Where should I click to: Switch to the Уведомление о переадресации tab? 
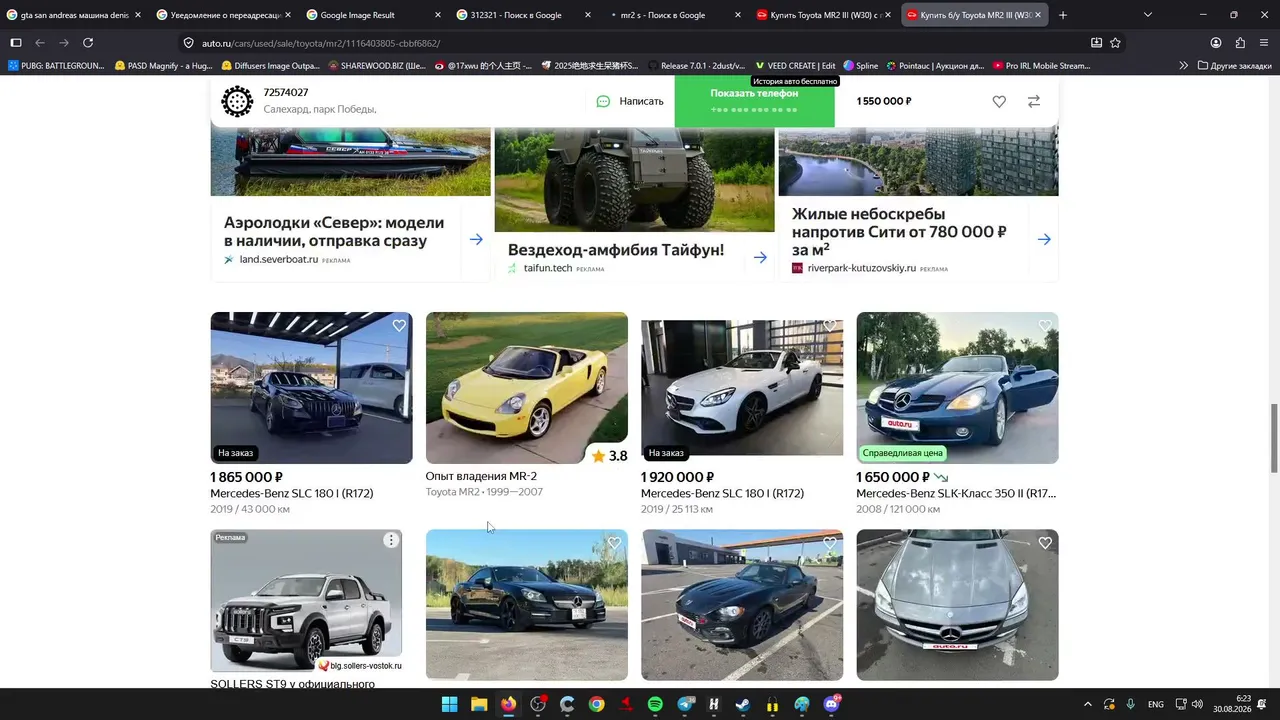point(223,15)
